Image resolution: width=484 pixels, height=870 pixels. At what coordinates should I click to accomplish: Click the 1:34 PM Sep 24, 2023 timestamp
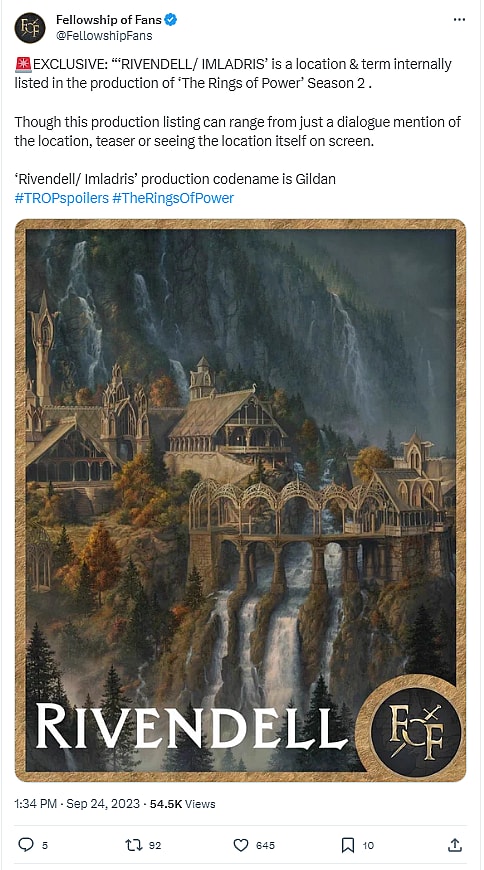(77, 803)
